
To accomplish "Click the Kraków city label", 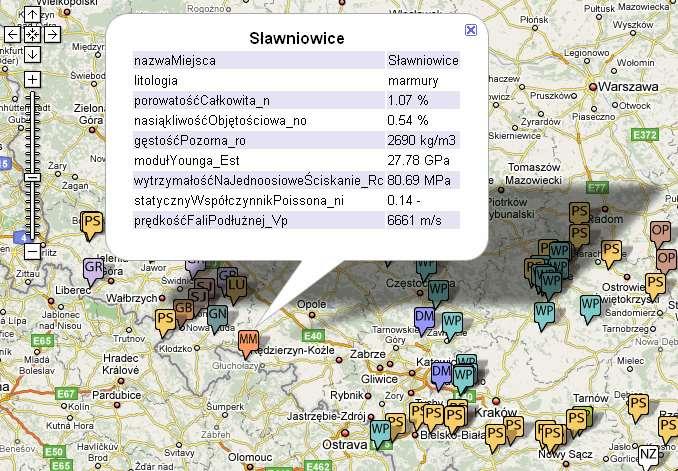I will tap(496, 412).
